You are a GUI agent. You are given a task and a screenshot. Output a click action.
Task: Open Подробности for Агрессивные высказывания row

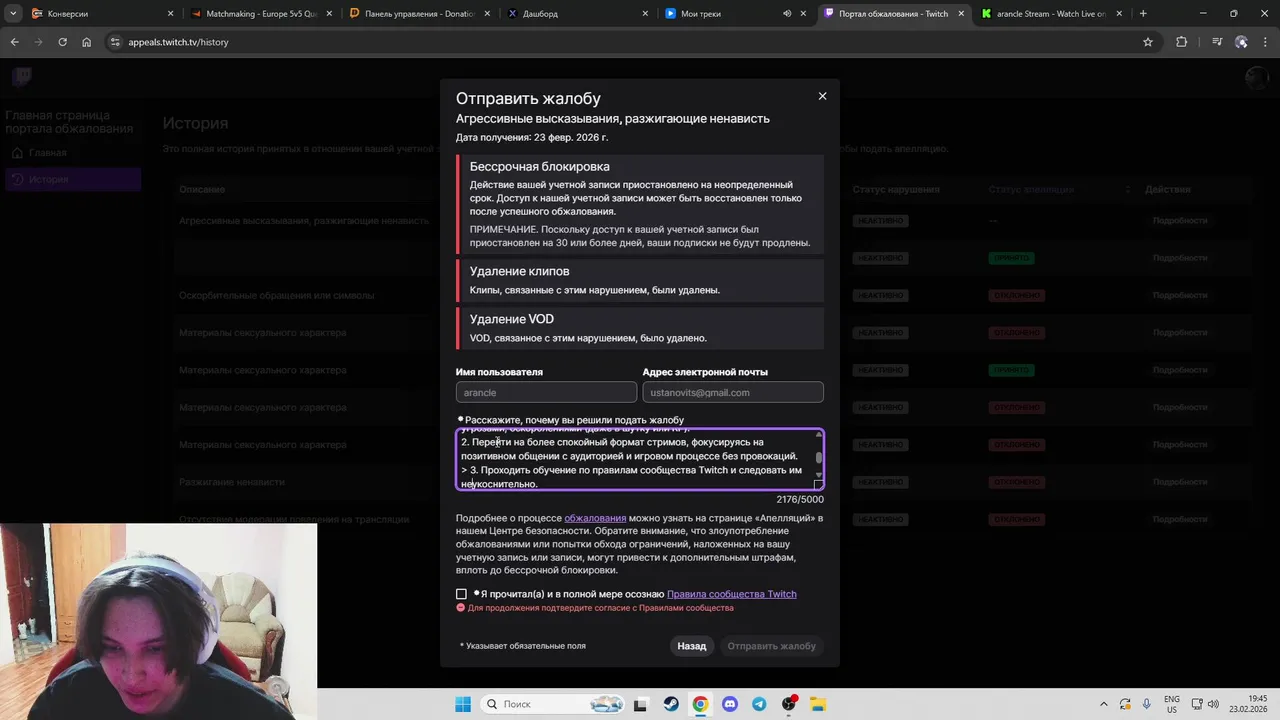pos(1179,220)
